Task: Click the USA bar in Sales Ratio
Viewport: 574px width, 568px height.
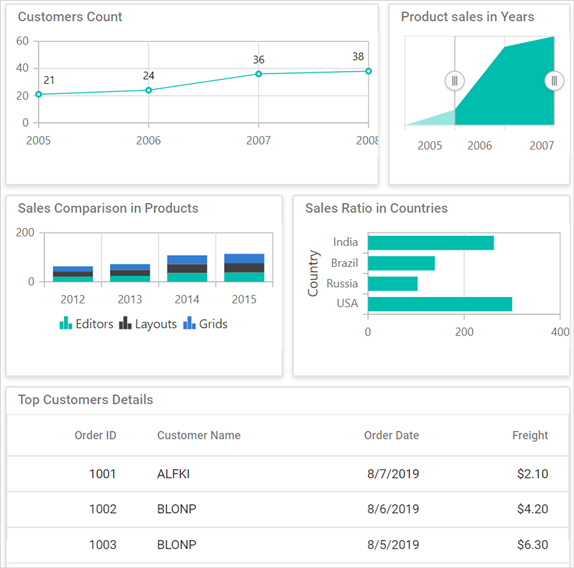Action: click(440, 304)
